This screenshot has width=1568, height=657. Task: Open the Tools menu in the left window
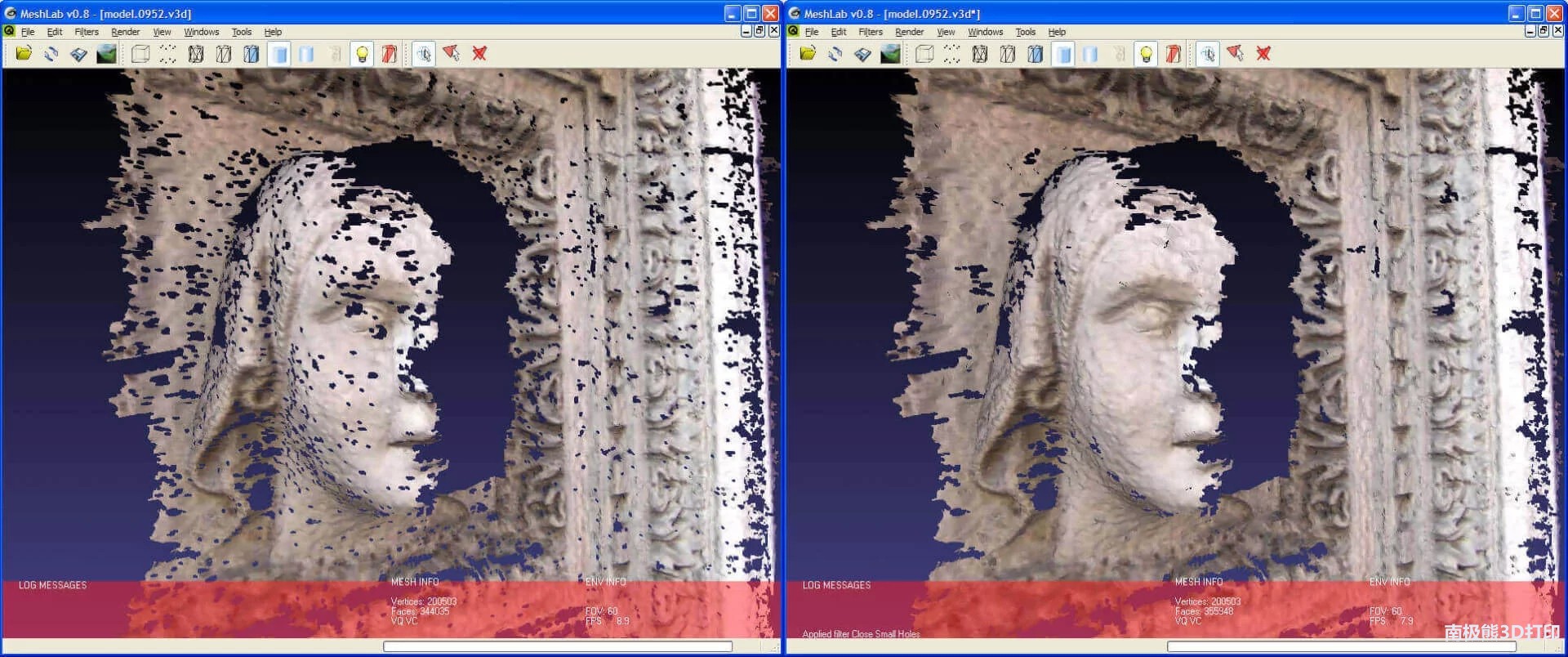tap(241, 32)
